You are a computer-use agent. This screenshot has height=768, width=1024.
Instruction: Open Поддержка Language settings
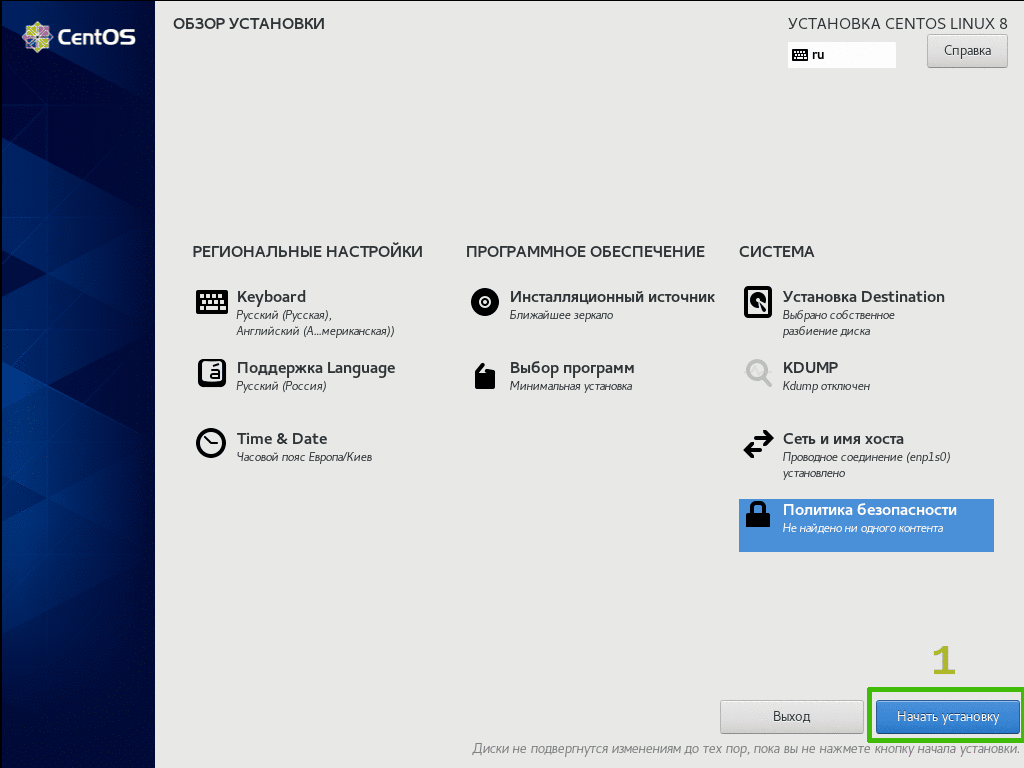click(x=316, y=368)
